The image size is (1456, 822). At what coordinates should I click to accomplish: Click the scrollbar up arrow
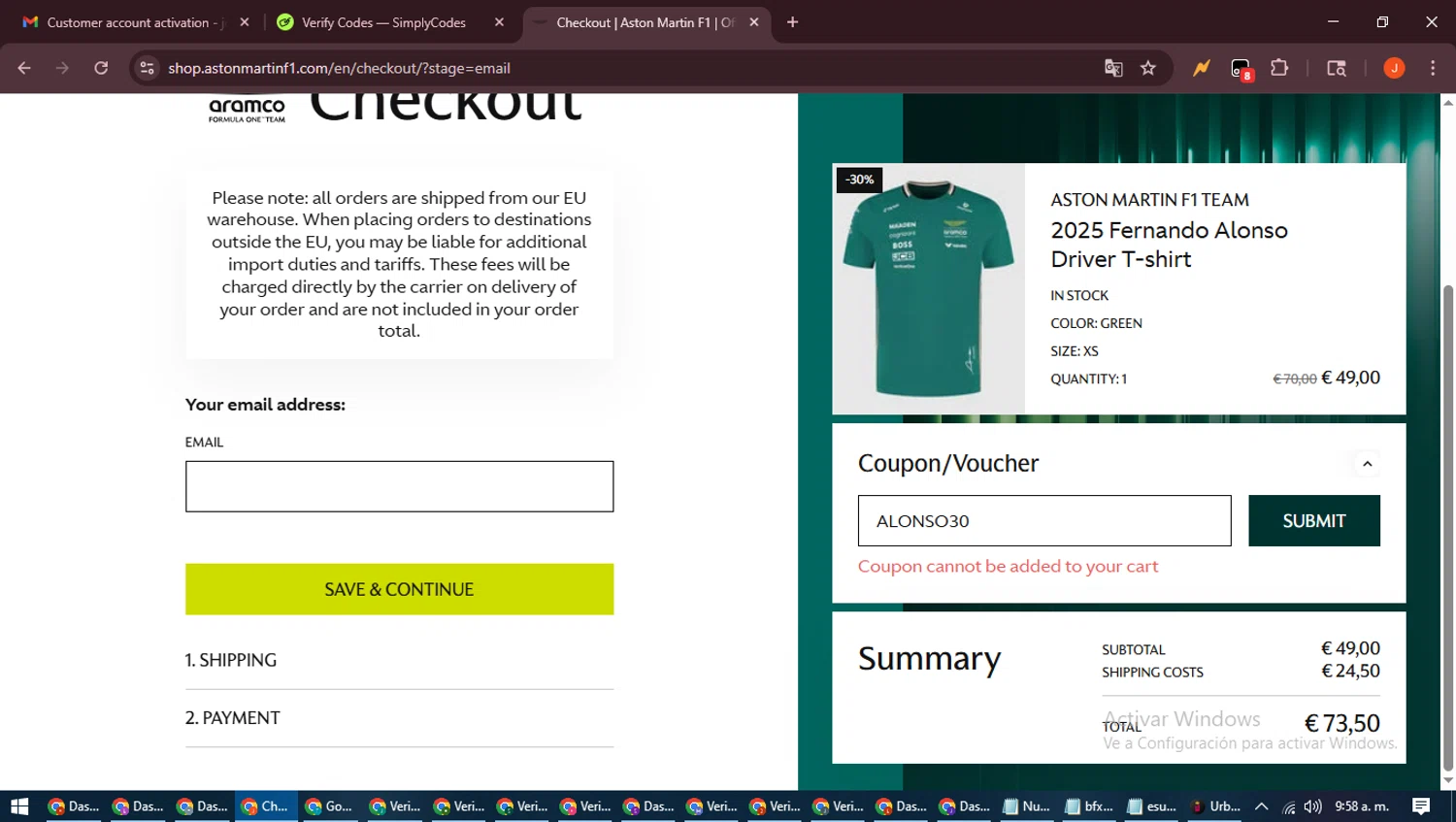[1448, 102]
